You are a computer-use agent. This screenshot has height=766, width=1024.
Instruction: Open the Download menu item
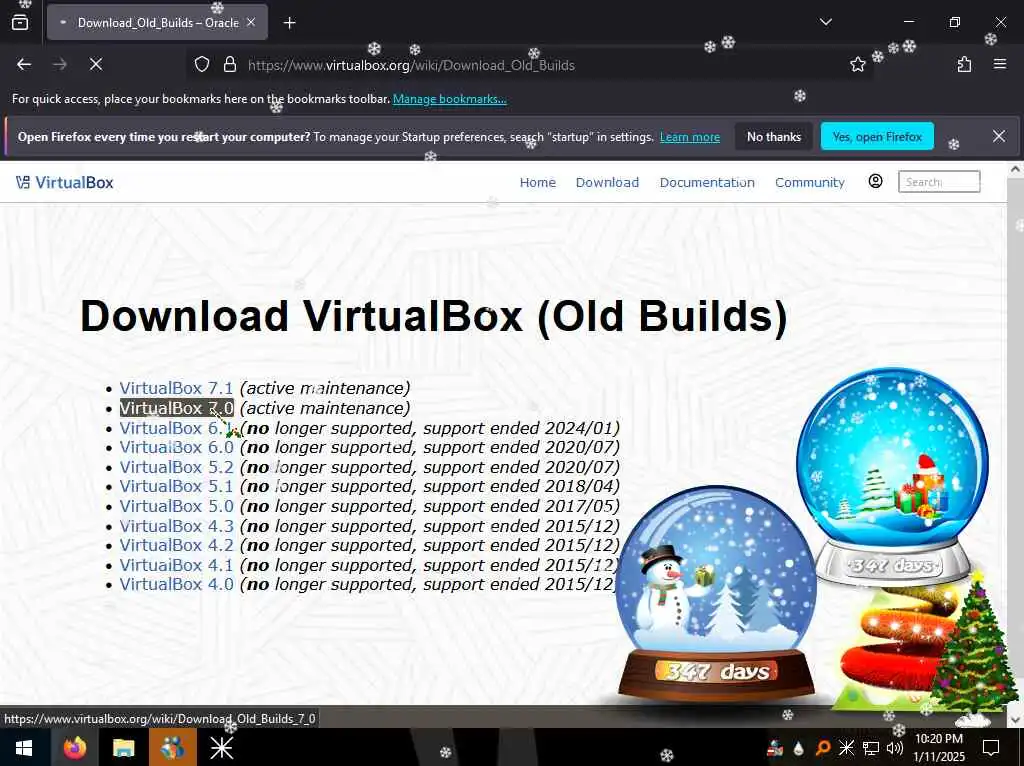607,182
